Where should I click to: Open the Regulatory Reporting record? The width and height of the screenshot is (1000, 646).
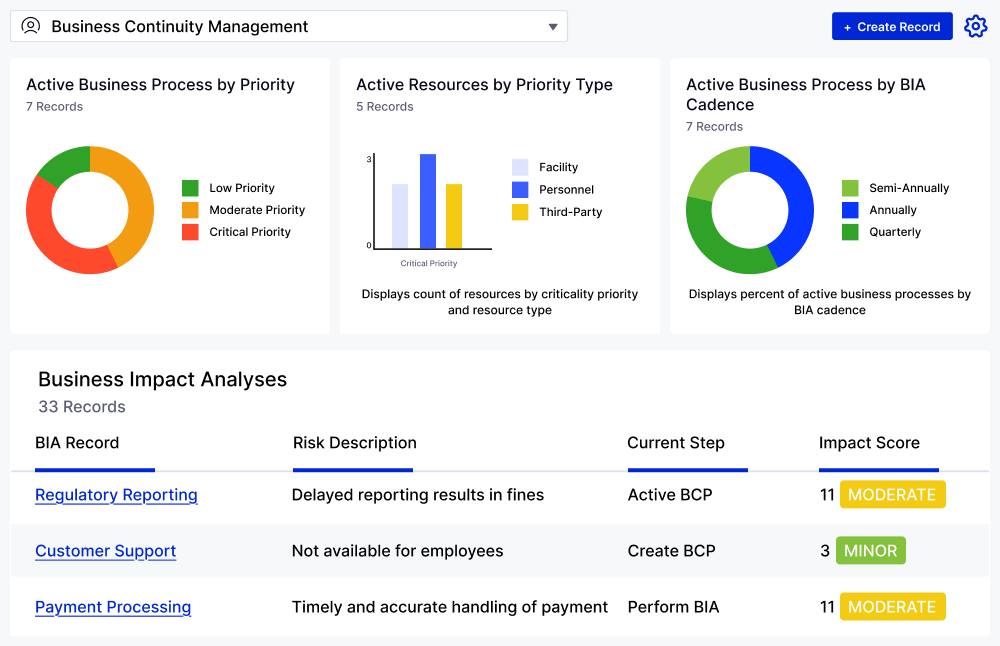click(x=116, y=495)
